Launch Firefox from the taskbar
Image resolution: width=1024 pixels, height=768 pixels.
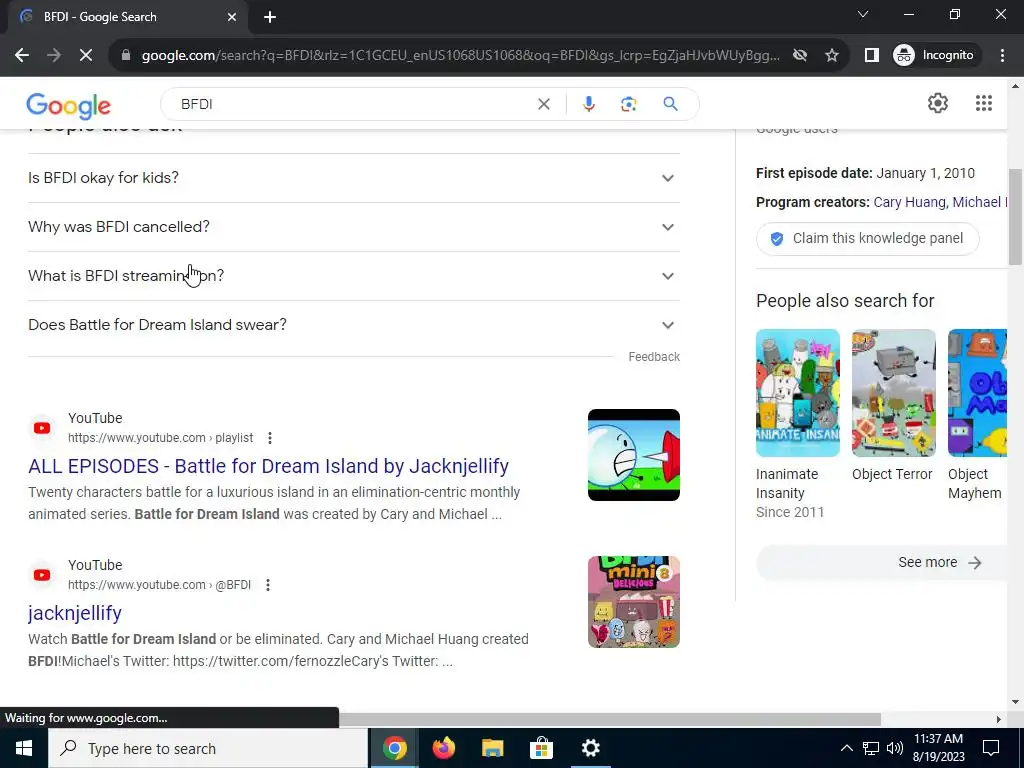443,748
